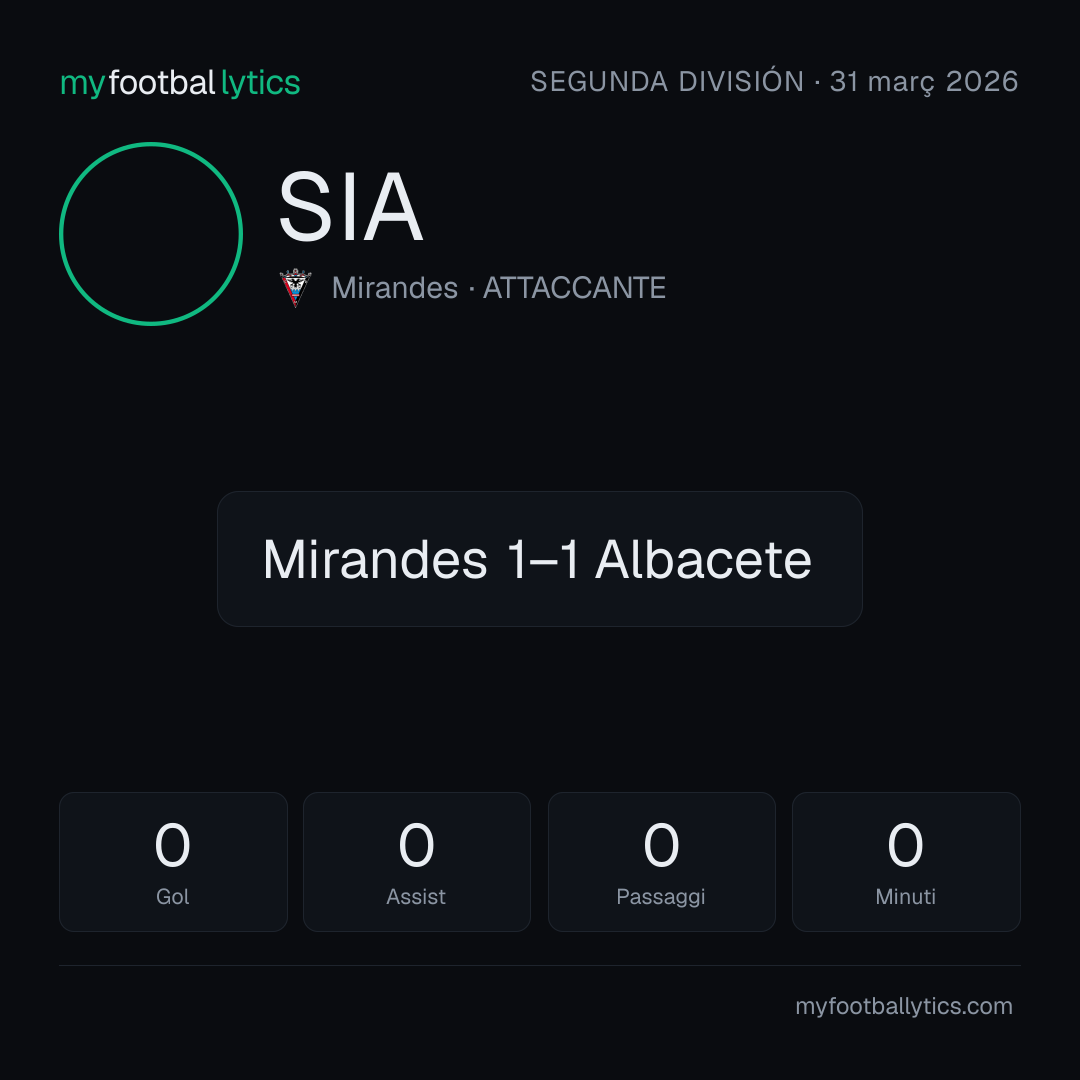Viewport: 1080px width, 1080px height.
Task: Click the Assist stat card
Action: coord(417,862)
